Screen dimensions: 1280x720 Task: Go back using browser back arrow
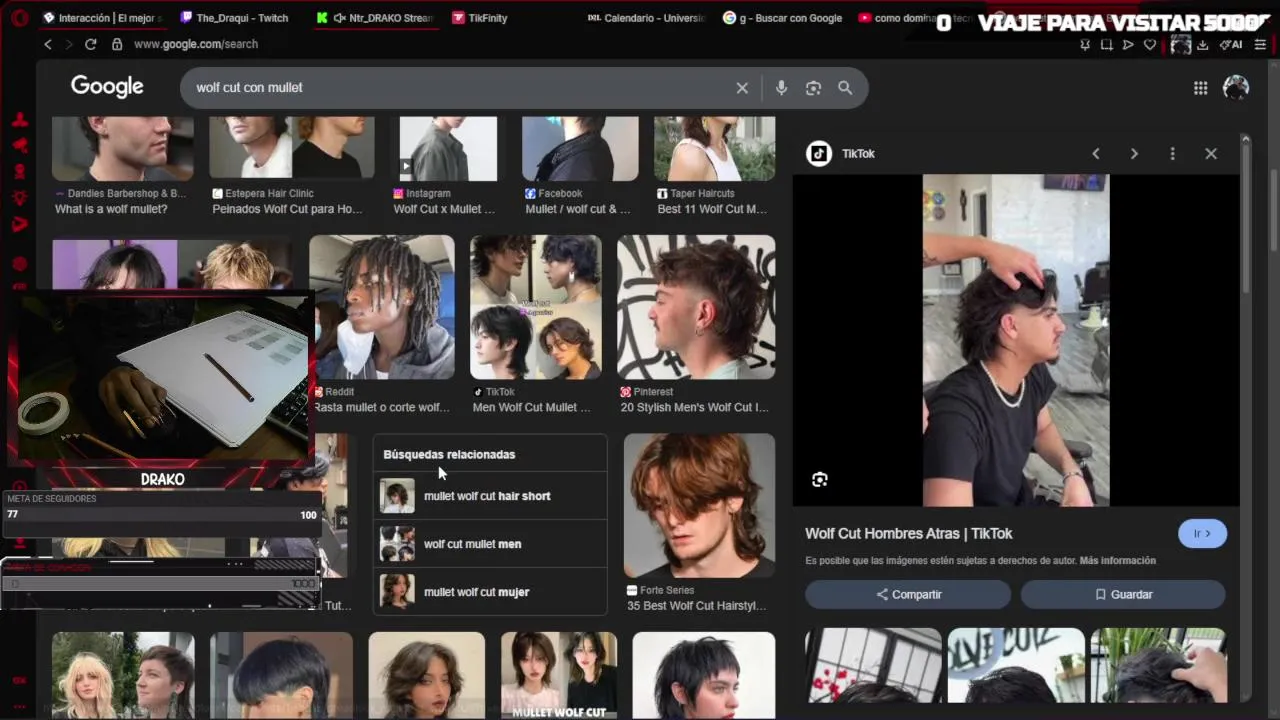point(47,44)
